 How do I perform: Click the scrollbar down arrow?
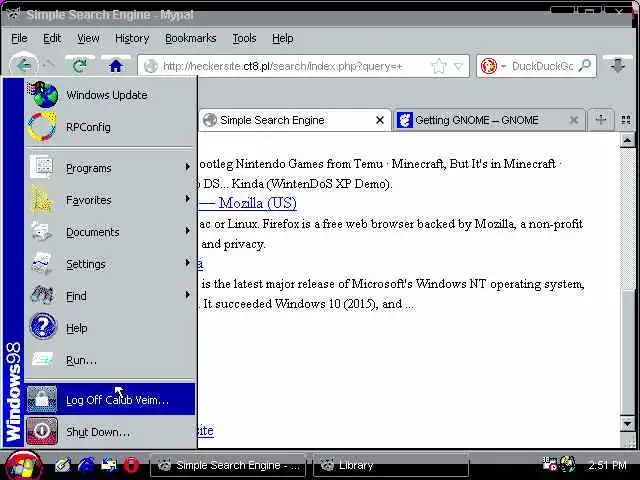[627, 424]
